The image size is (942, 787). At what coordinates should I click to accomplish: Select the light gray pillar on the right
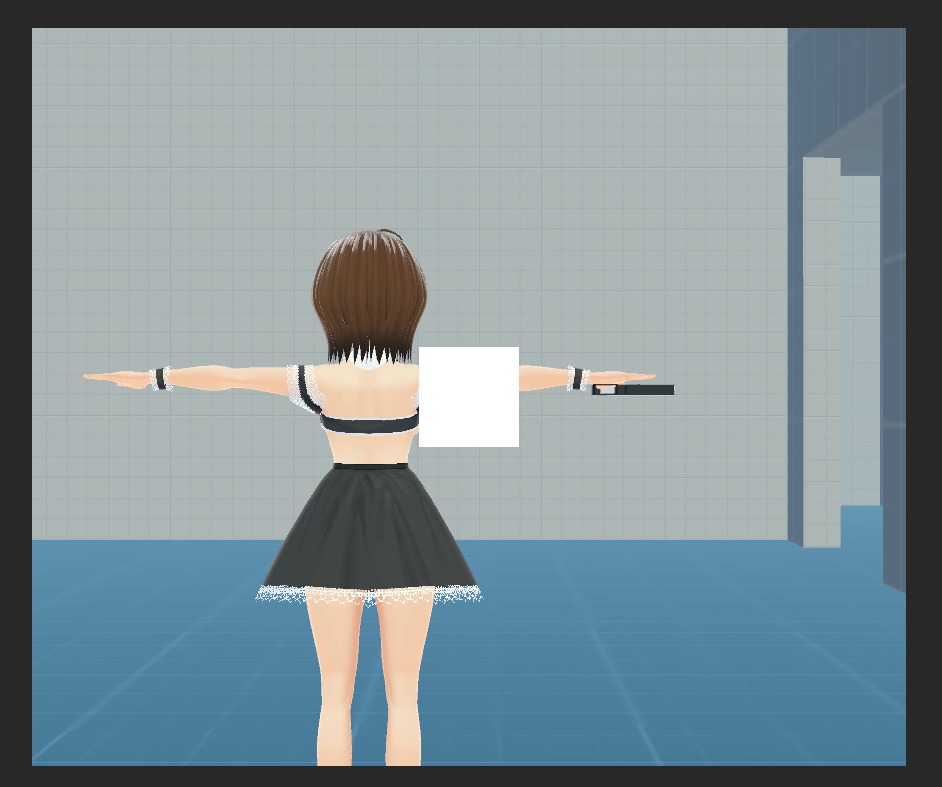pyautogui.click(x=821, y=350)
